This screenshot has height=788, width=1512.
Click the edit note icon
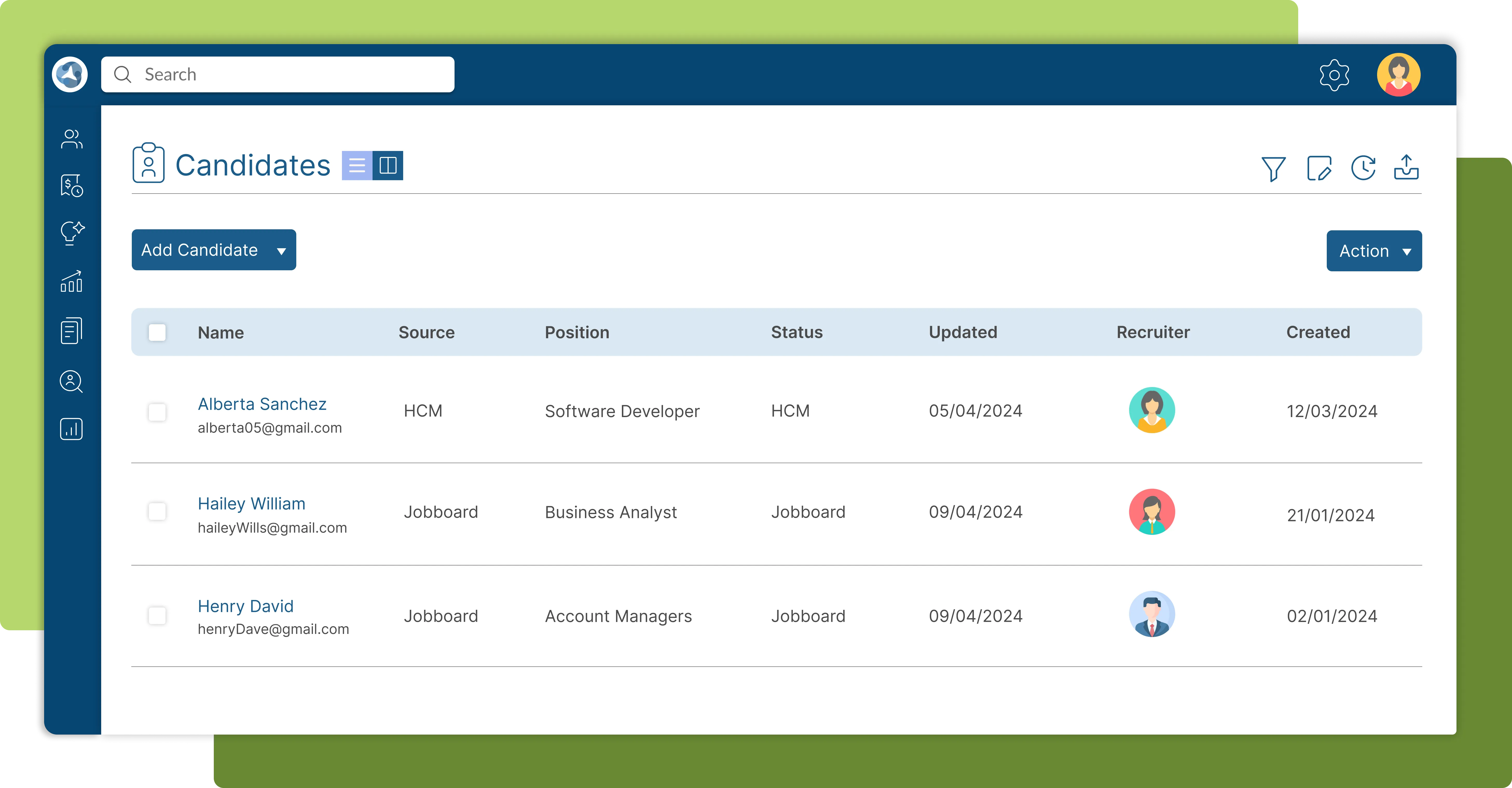[x=1319, y=168]
